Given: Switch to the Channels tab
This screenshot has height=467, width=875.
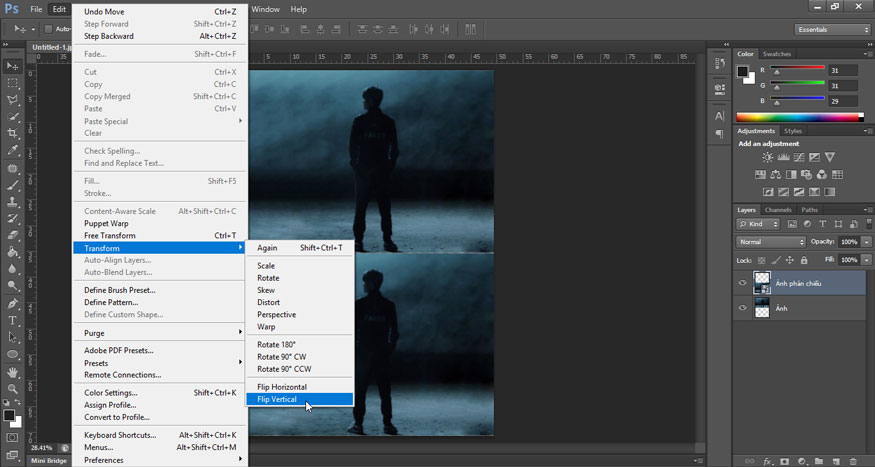Looking at the screenshot, I should (x=778, y=210).
